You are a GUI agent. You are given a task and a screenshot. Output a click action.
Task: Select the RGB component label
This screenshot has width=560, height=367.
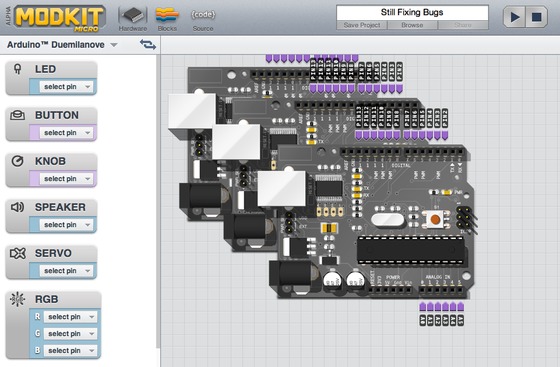[46, 299]
